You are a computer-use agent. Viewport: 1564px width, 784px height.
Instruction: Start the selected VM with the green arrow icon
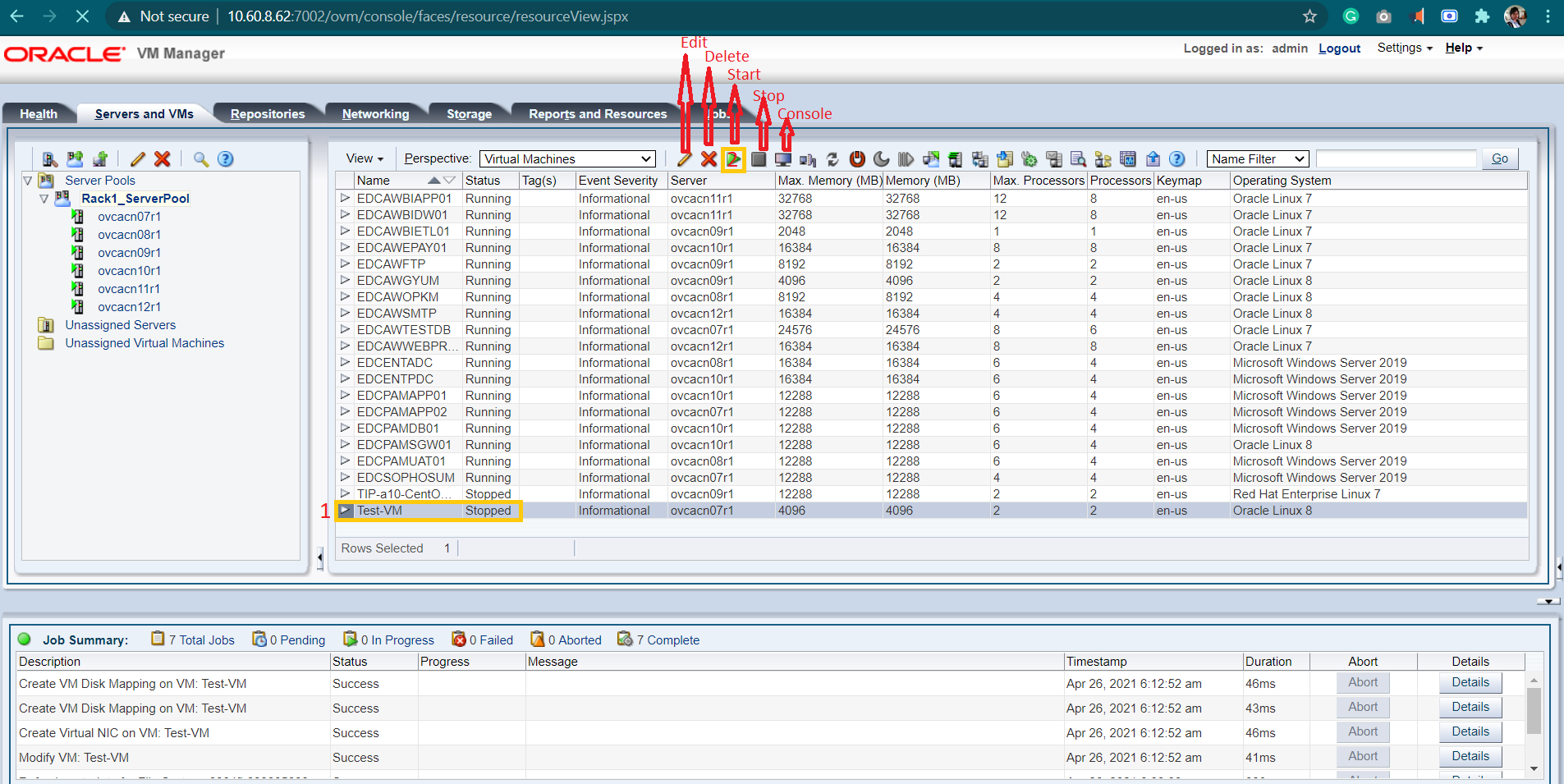coord(733,159)
